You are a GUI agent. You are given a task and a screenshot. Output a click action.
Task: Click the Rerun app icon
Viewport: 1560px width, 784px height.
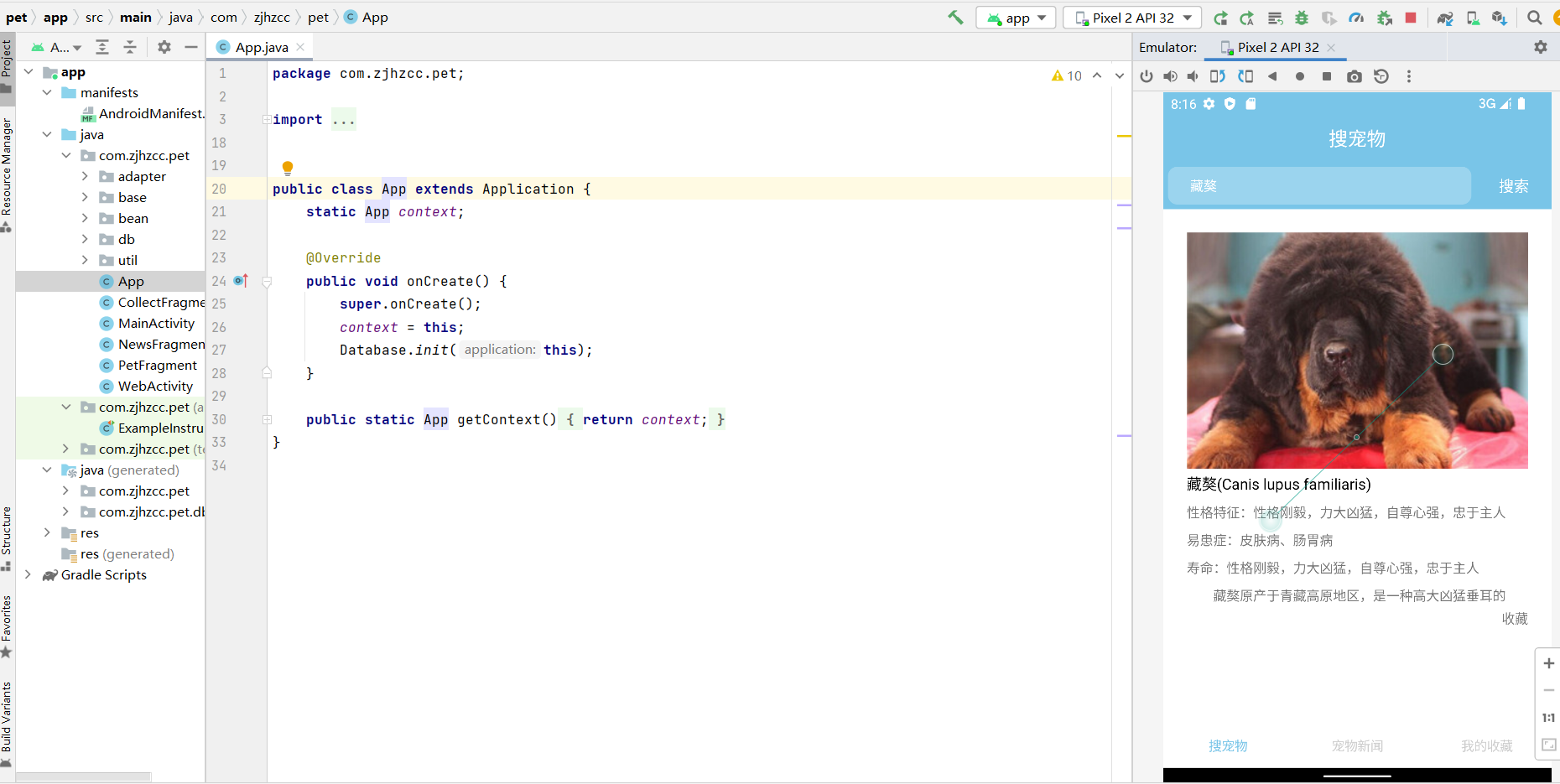tap(1220, 18)
